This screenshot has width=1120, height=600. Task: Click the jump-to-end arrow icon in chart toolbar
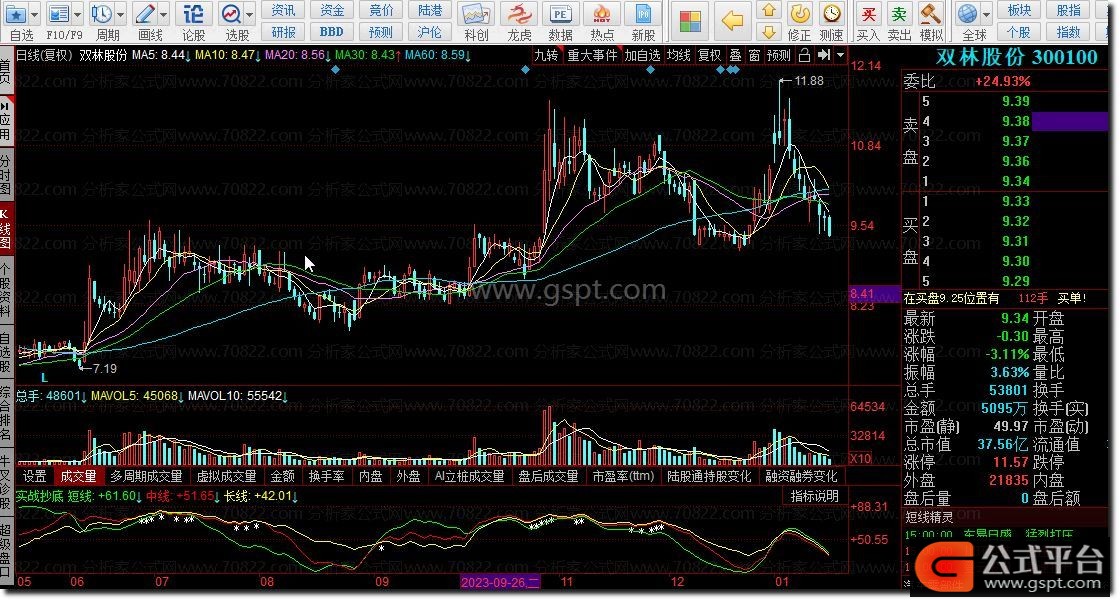tap(824, 55)
